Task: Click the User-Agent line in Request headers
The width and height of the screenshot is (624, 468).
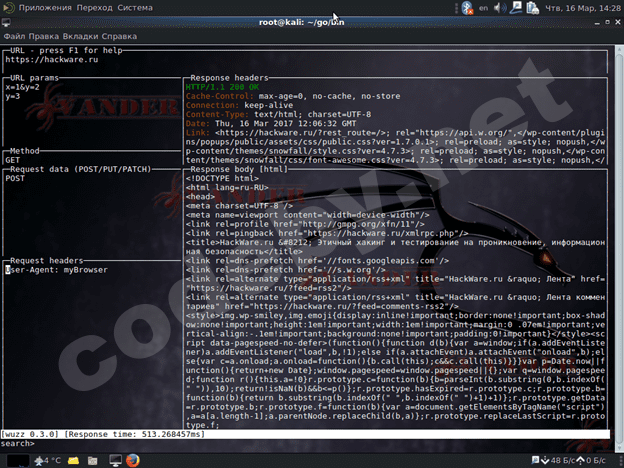Action: click(47, 269)
